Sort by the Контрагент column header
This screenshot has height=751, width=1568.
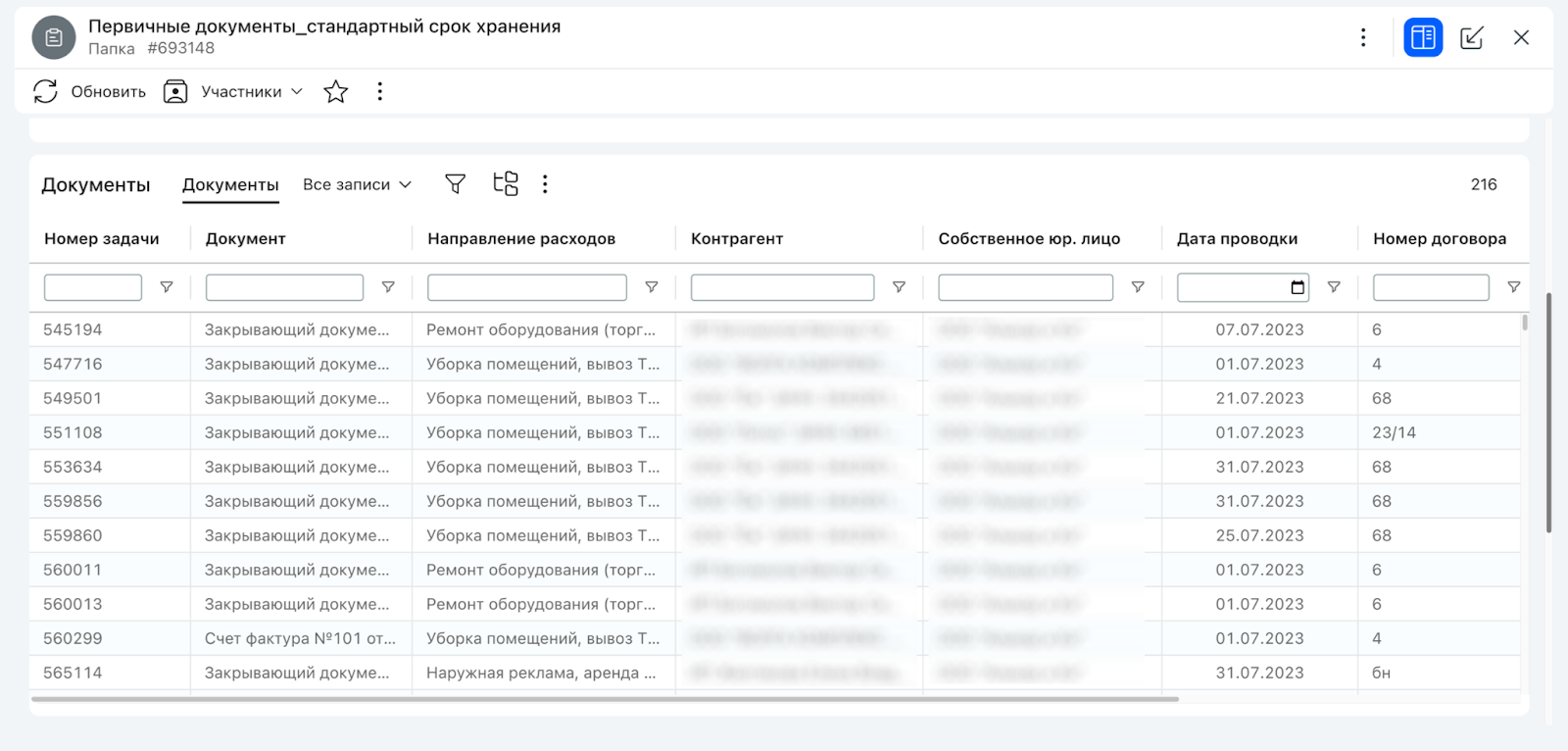tap(737, 238)
